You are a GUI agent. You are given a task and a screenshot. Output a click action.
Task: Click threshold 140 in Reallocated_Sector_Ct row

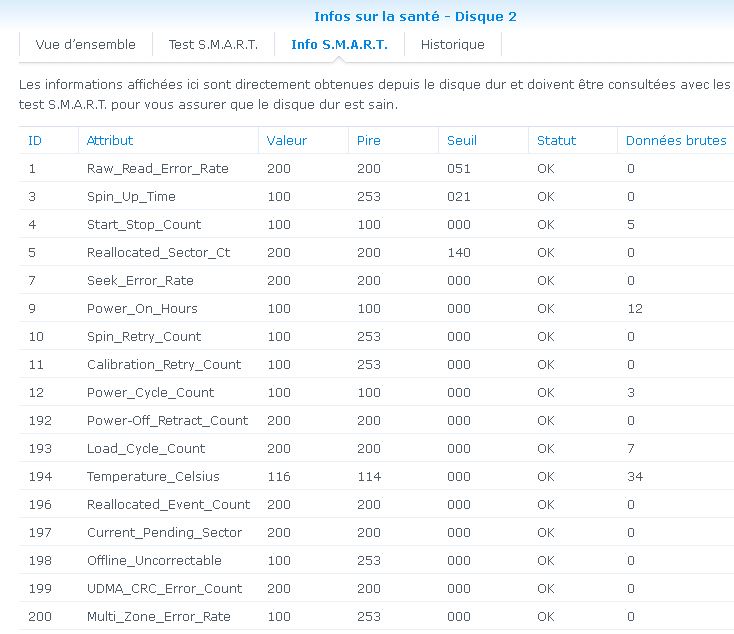click(458, 252)
